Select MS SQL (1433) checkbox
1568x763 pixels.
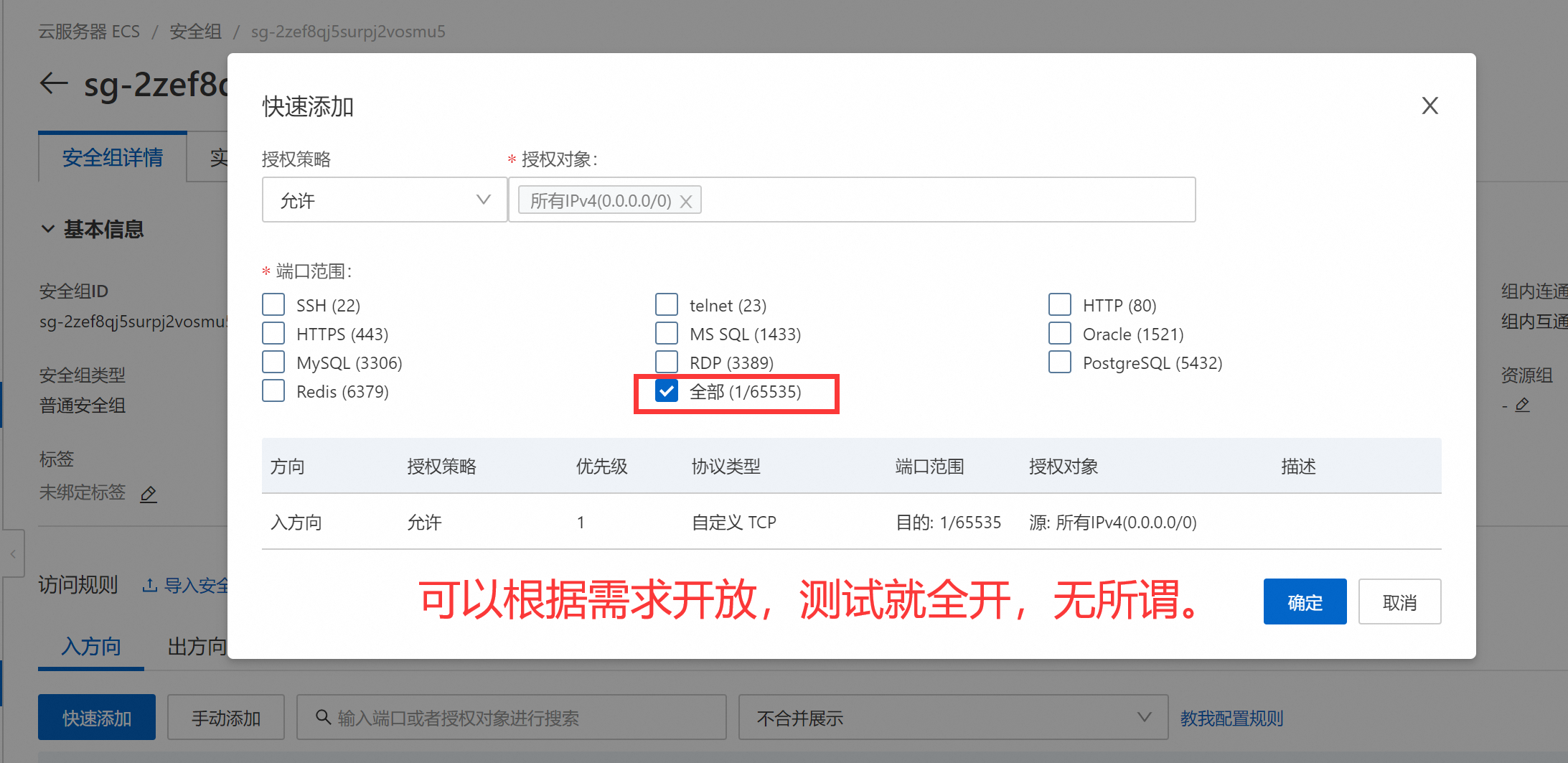(667, 333)
